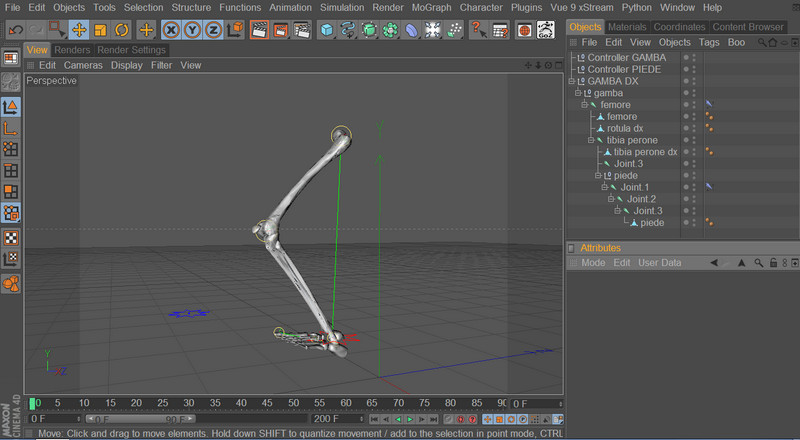
Task: Select the Polygons mode icon in left palette
Action: (11, 191)
